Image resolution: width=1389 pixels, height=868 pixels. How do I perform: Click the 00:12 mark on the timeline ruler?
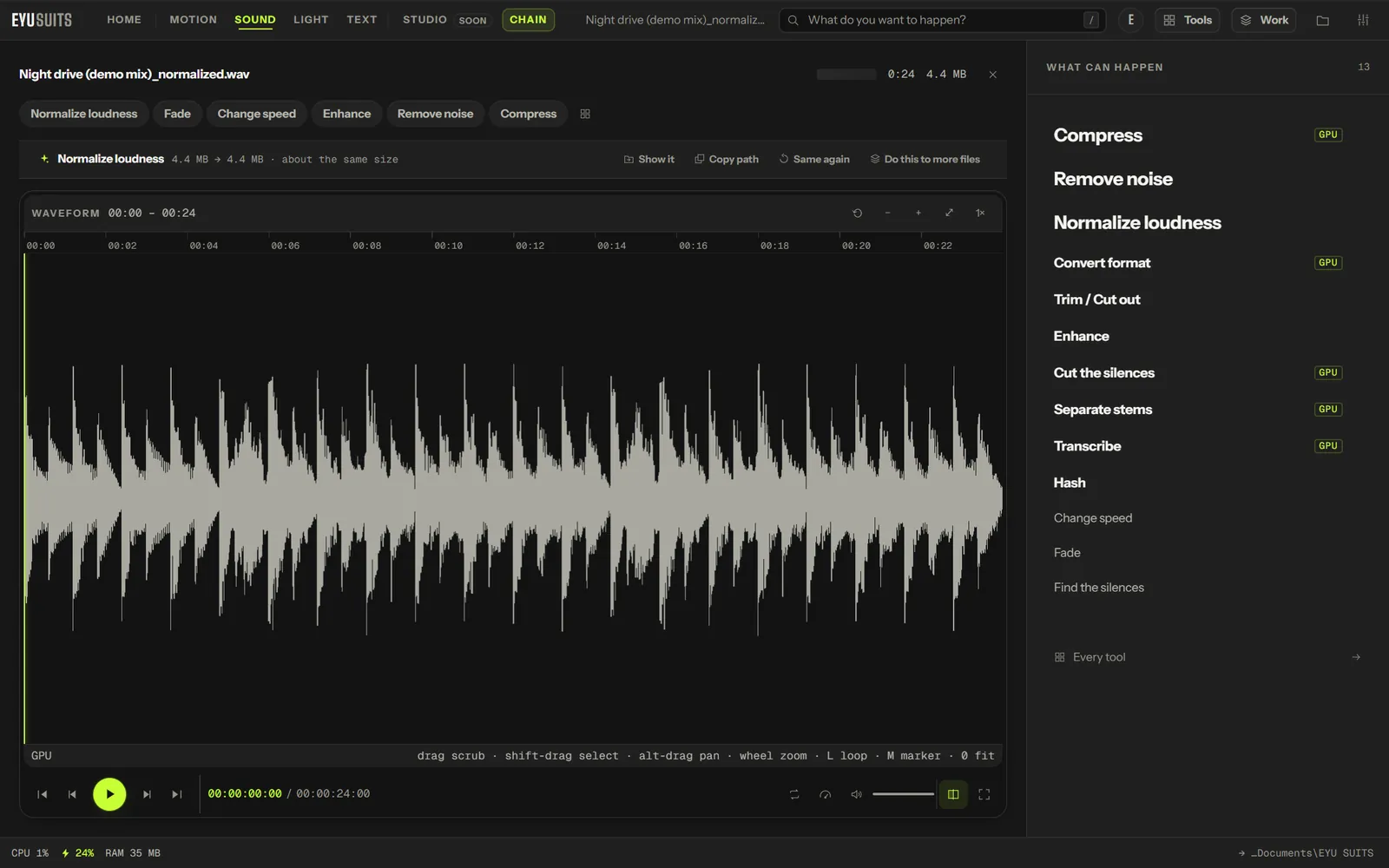tap(530, 246)
